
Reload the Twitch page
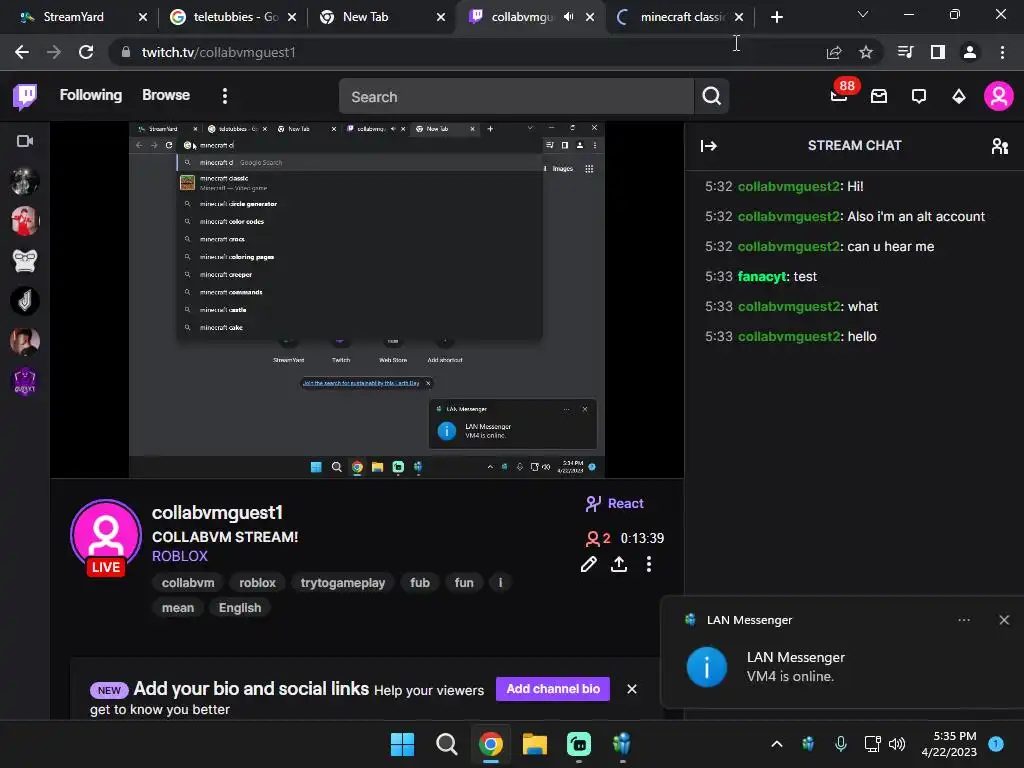click(86, 52)
